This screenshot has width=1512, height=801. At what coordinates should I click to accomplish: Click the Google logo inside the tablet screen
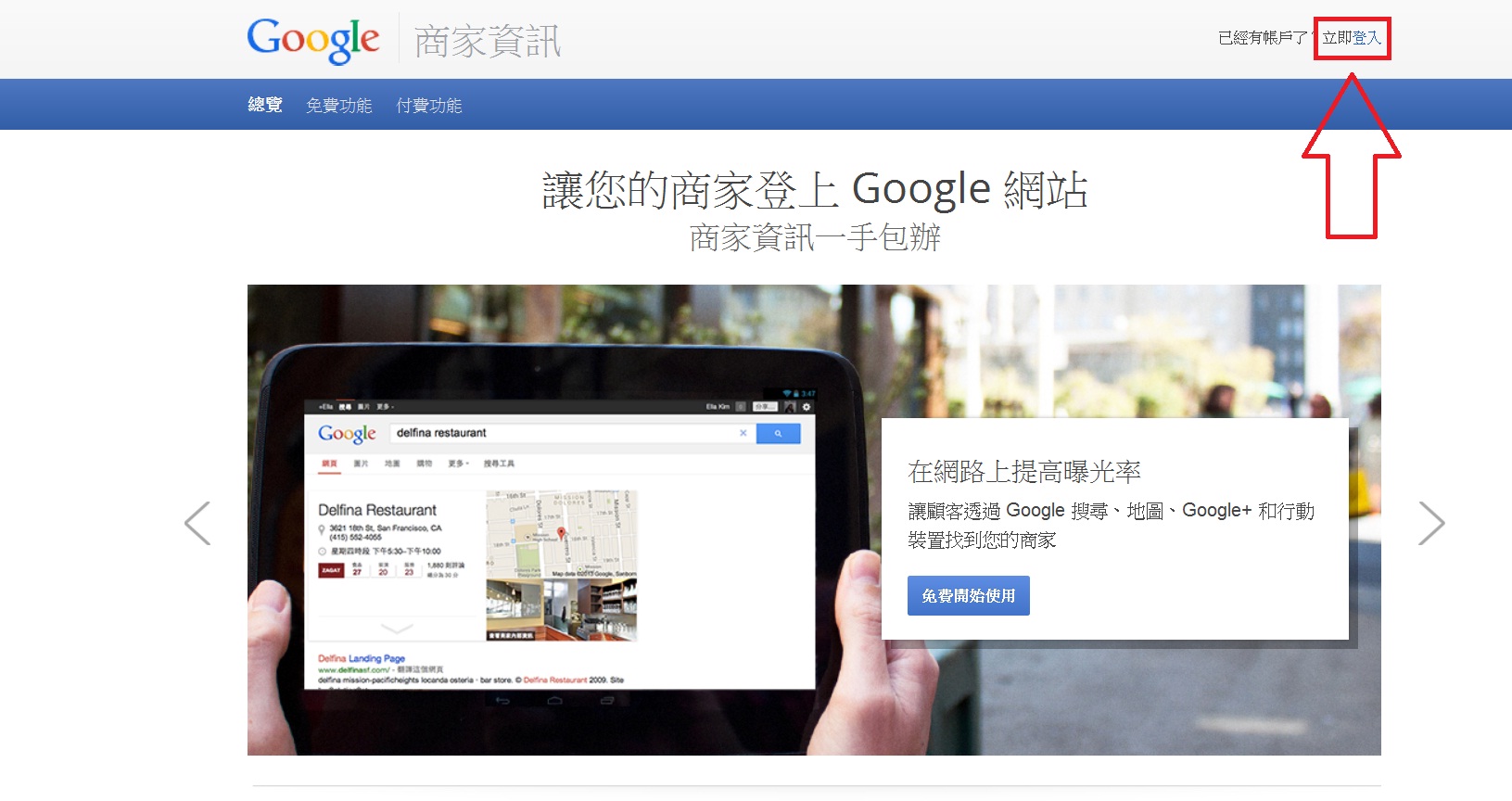(x=347, y=434)
